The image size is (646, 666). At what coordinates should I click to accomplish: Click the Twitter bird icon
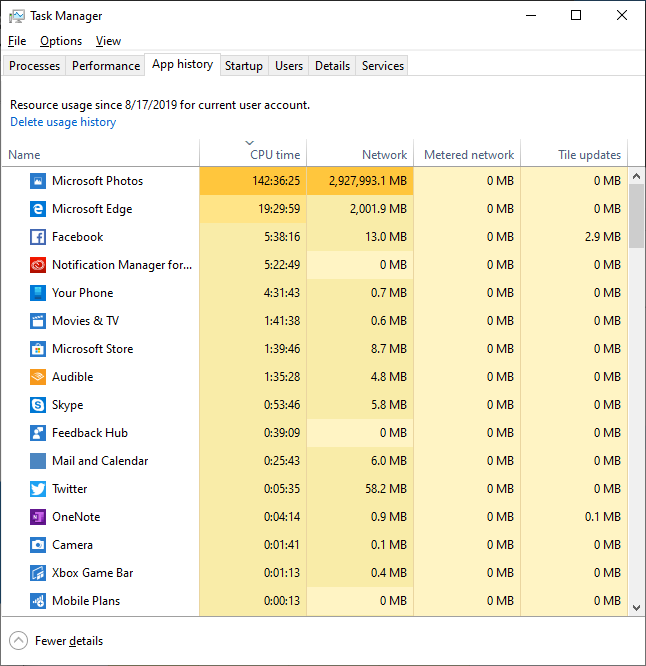(x=38, y=489)
